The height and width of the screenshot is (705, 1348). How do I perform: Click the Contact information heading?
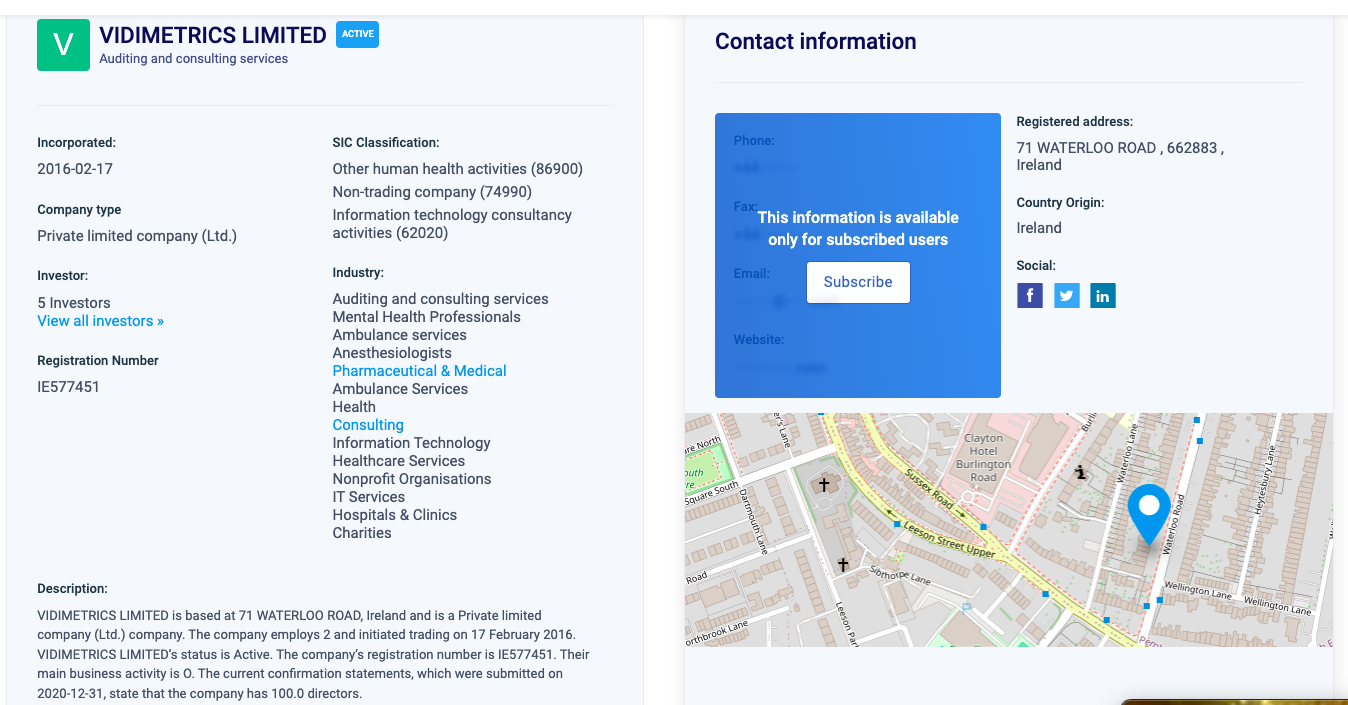click(x=816, y=41)
